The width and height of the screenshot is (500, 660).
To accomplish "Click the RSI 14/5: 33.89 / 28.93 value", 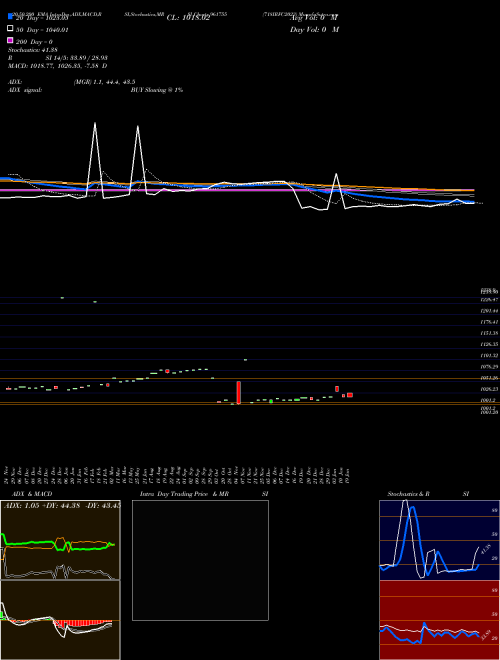I will point(77,58).
